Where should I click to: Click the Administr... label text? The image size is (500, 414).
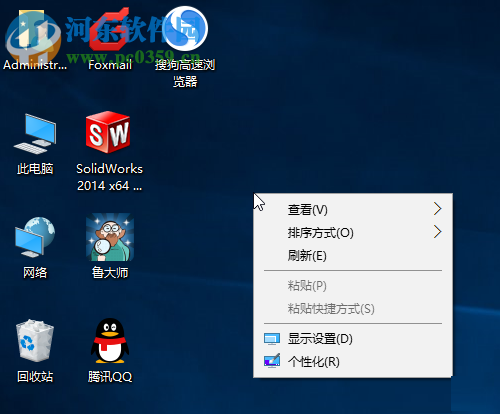[35, 65]
